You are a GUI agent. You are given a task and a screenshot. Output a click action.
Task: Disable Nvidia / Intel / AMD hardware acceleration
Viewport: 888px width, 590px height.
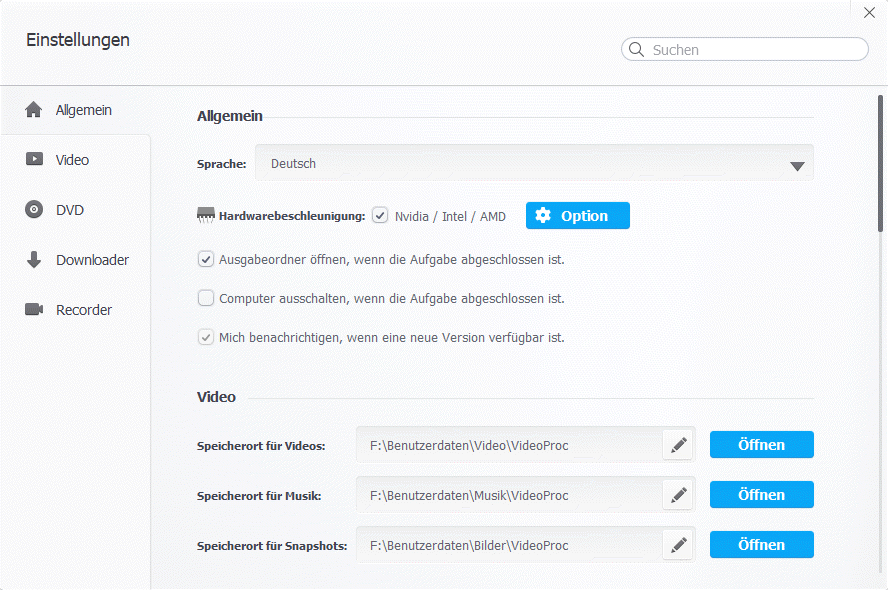click(x=380, y=215)
